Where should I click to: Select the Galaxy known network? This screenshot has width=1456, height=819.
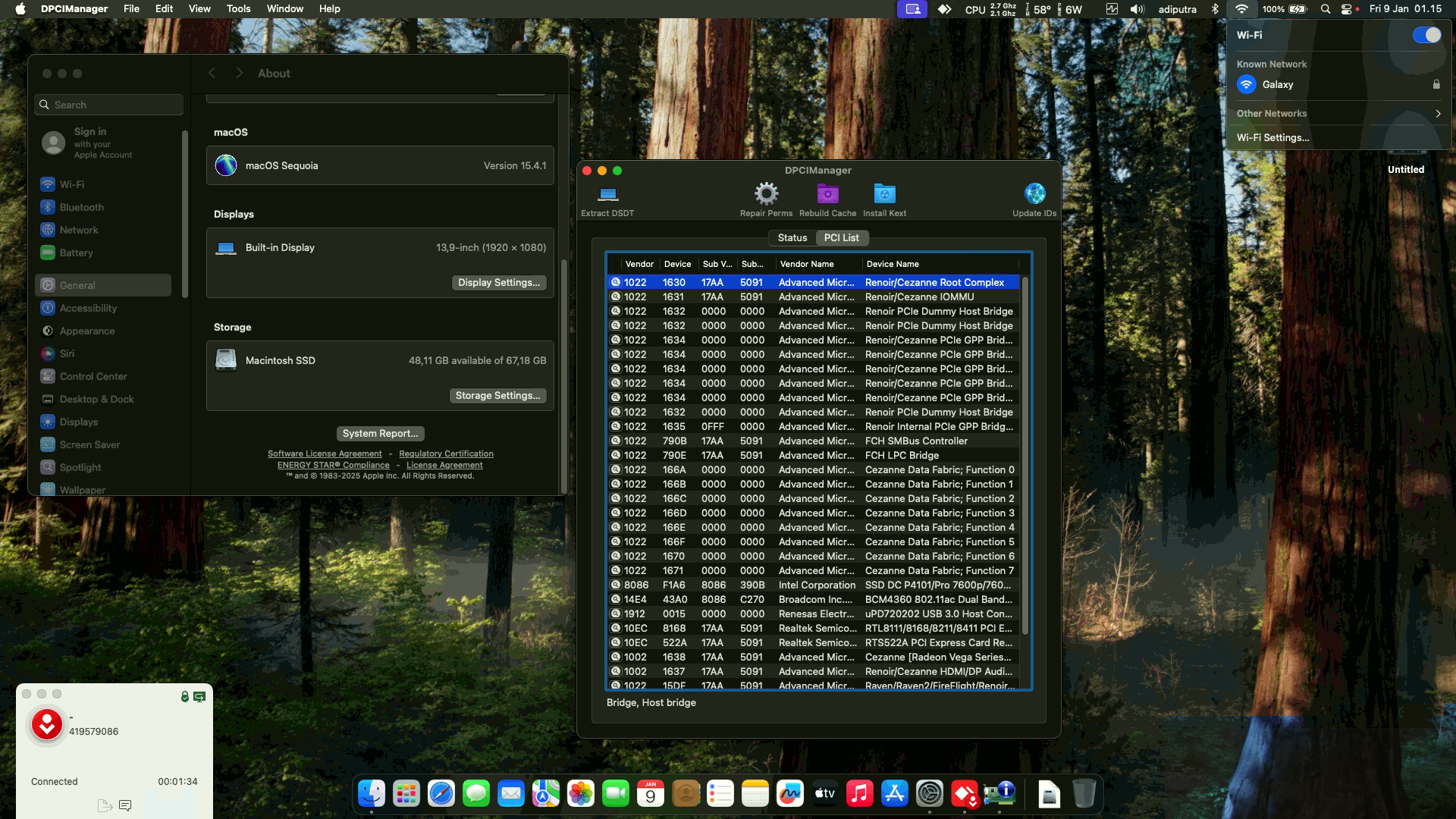1278,85
